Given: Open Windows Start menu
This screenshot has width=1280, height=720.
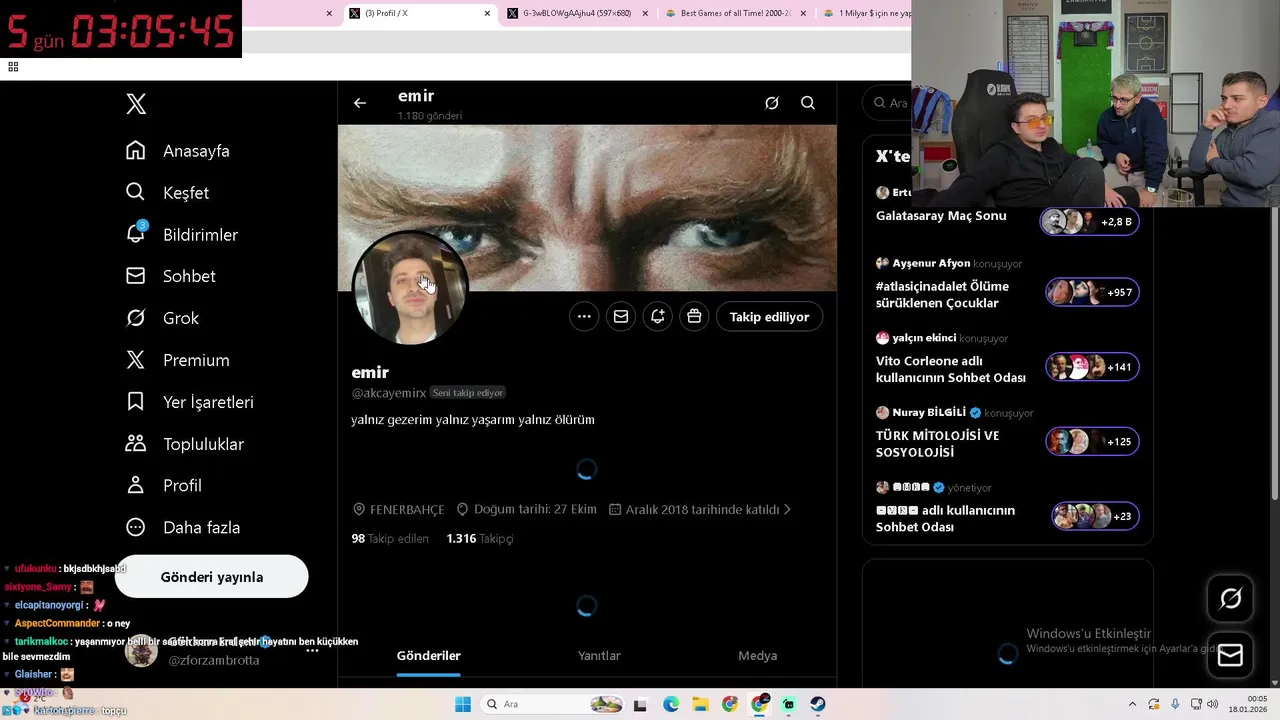Looking at the screenshot, I should (x=463, y=704).
